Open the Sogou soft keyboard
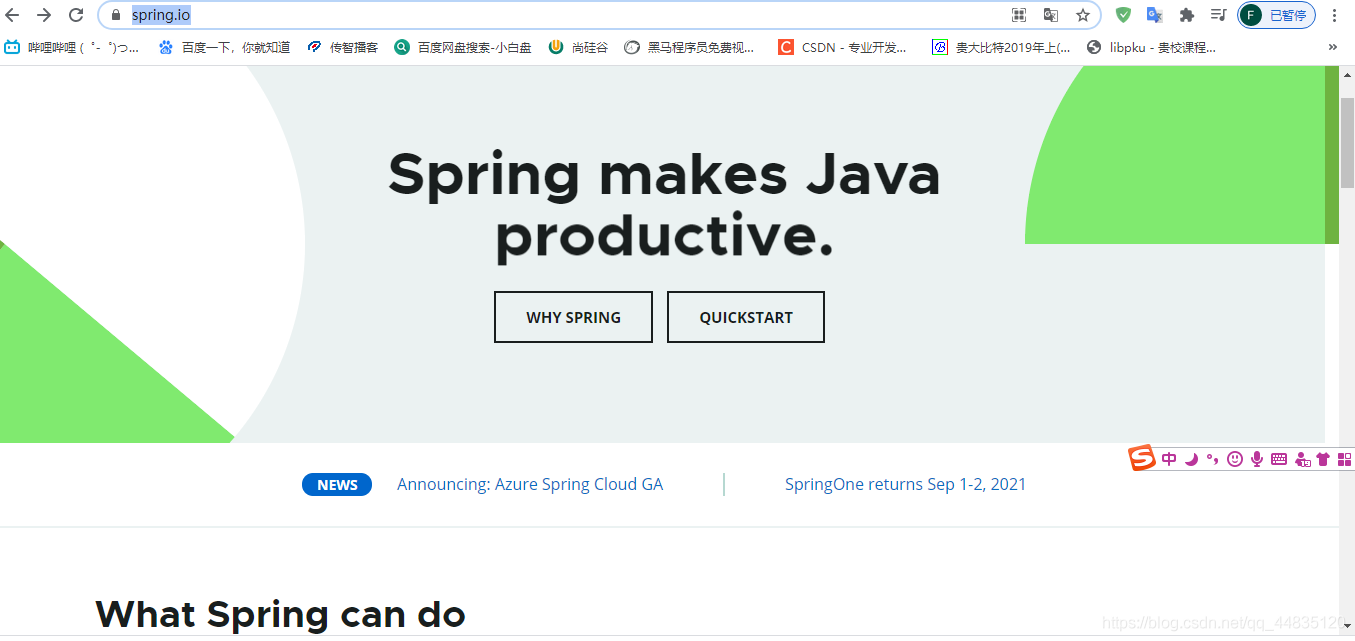 pos(1279,459)
